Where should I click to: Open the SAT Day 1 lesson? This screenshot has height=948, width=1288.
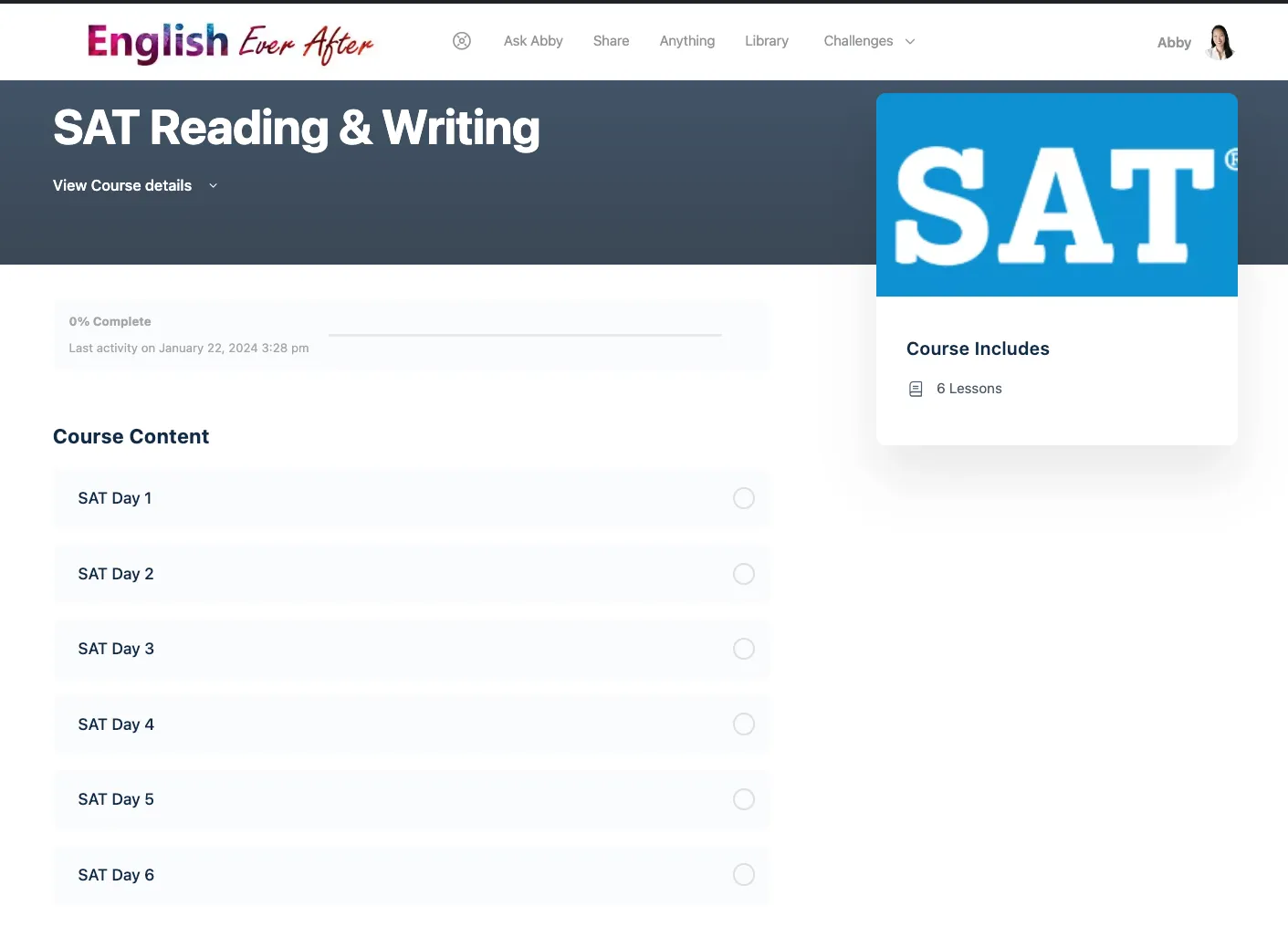pyautogui.click(x=115, y=498)
